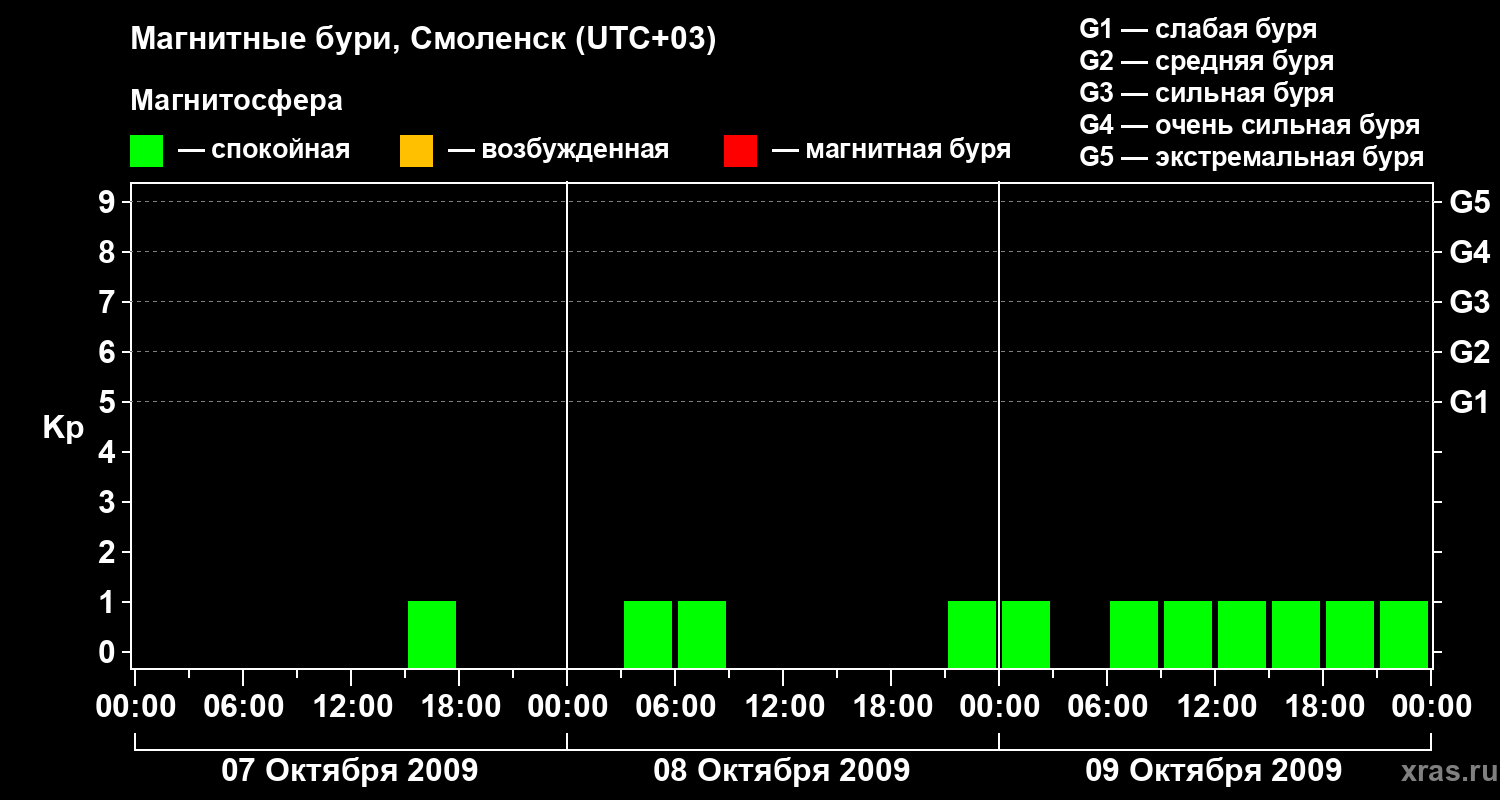Viewport: 1500px width, 800px height.
Task: Click the Kp axis value 9
Action: tap(108, 202)
